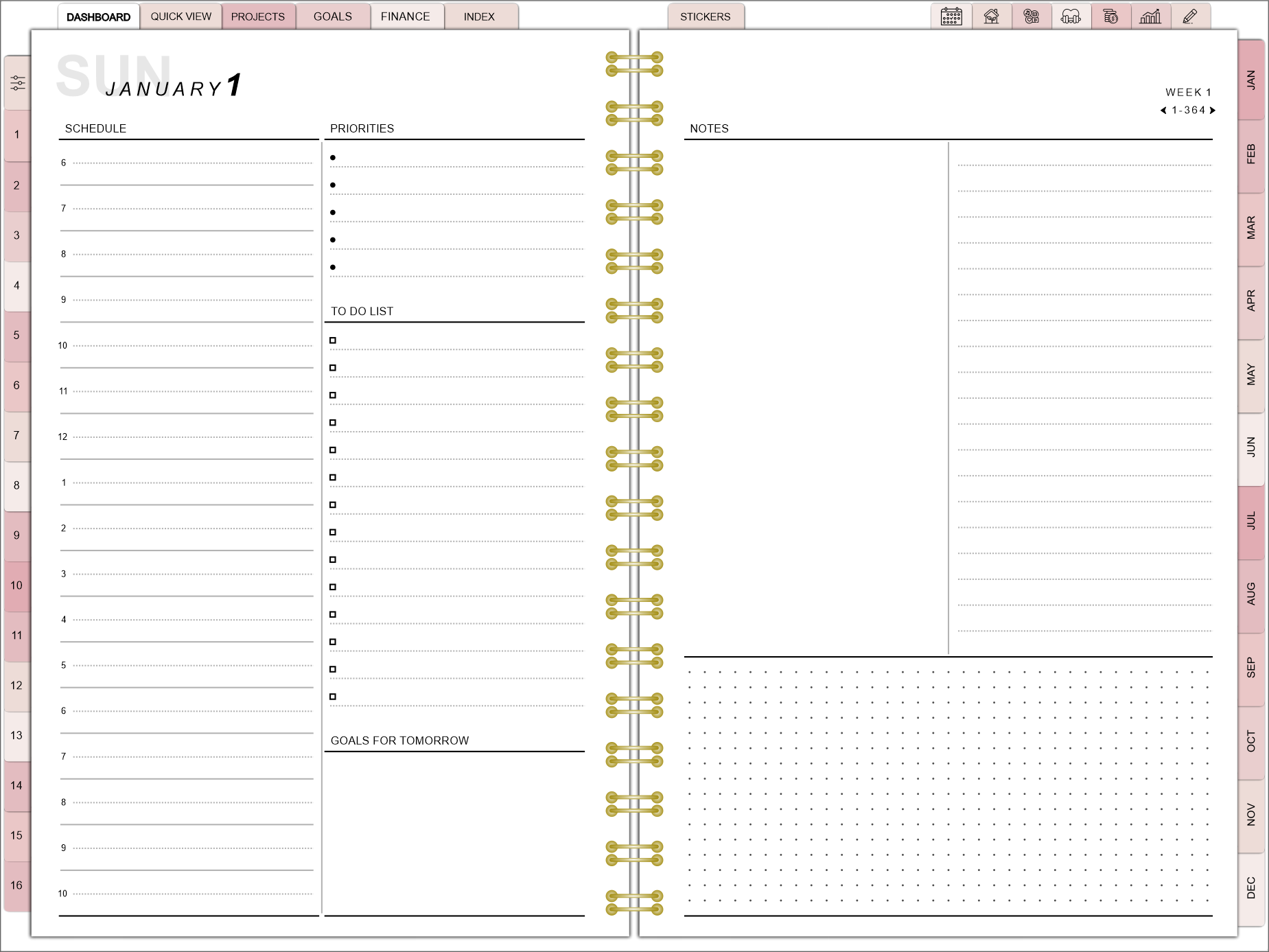The height and width of the screenshot is (952, 1269).
Task: Open the fitness dumbbell heart icon tab
Action: (1071, 16)
